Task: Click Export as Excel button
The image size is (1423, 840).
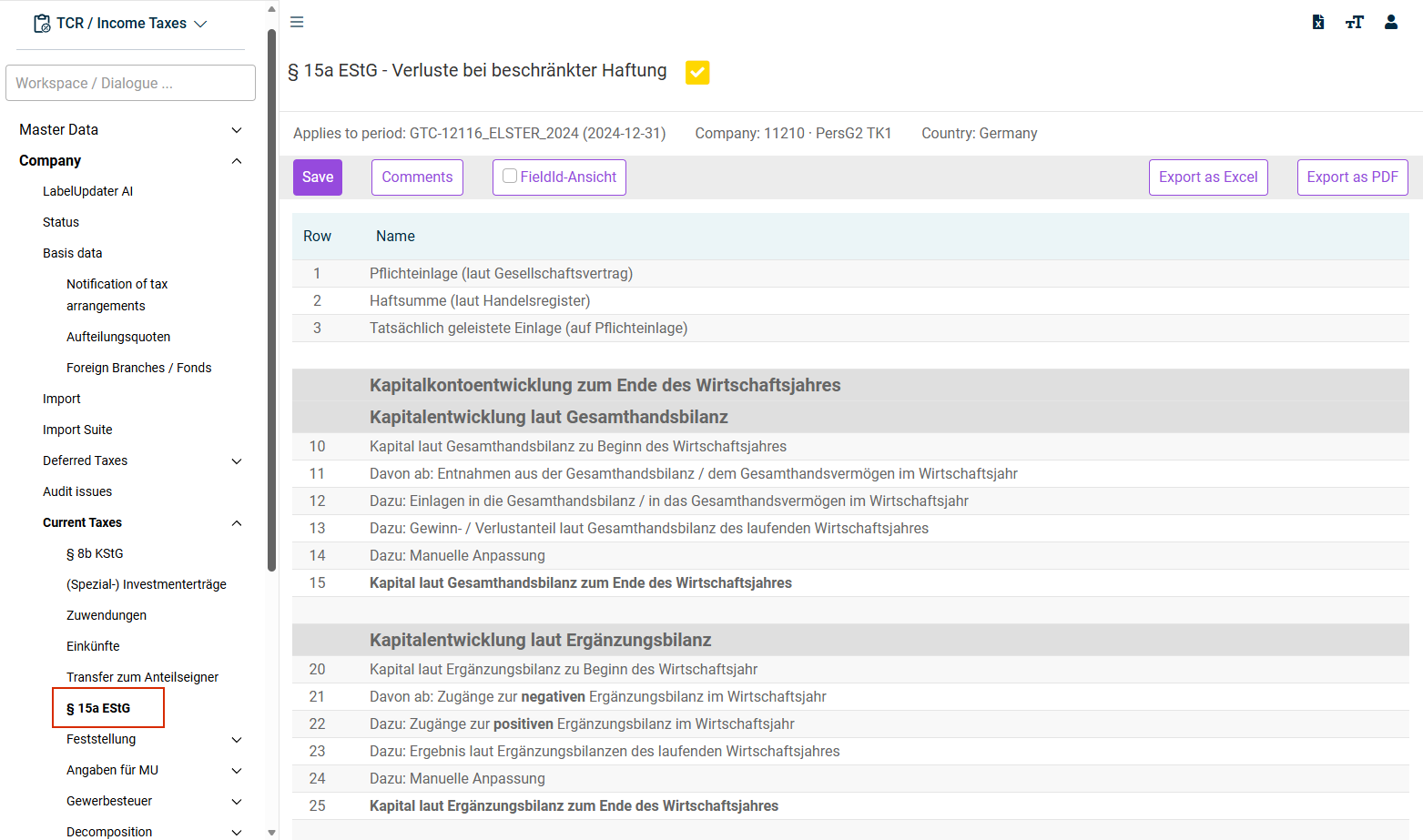Action: [x=1208, y=177]
